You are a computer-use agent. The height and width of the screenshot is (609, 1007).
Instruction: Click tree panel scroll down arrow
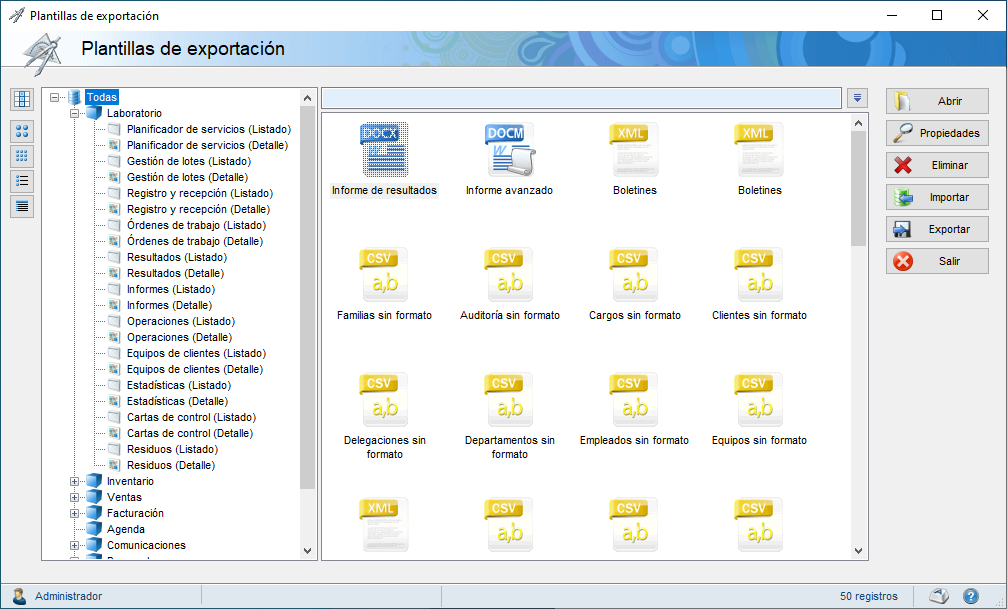[307, 551]
